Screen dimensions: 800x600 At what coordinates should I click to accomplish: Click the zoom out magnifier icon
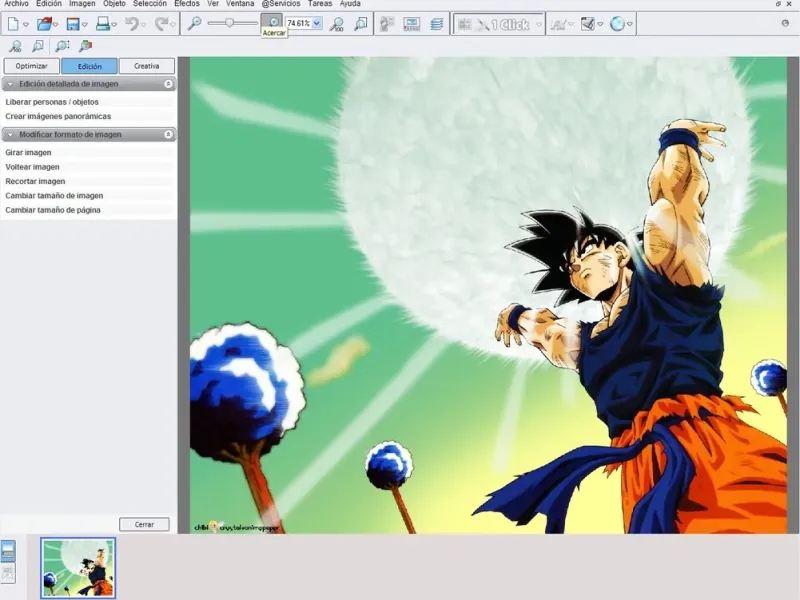[x=194, y=22]
